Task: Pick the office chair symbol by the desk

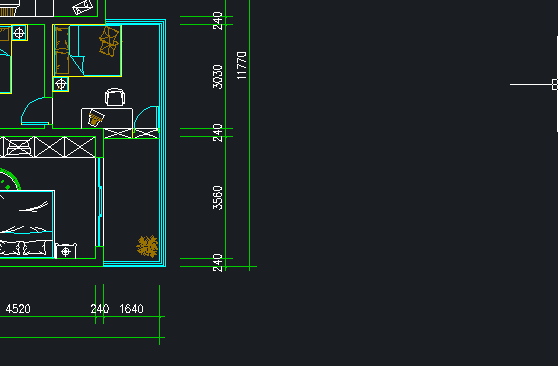Action: click(115, 97)
